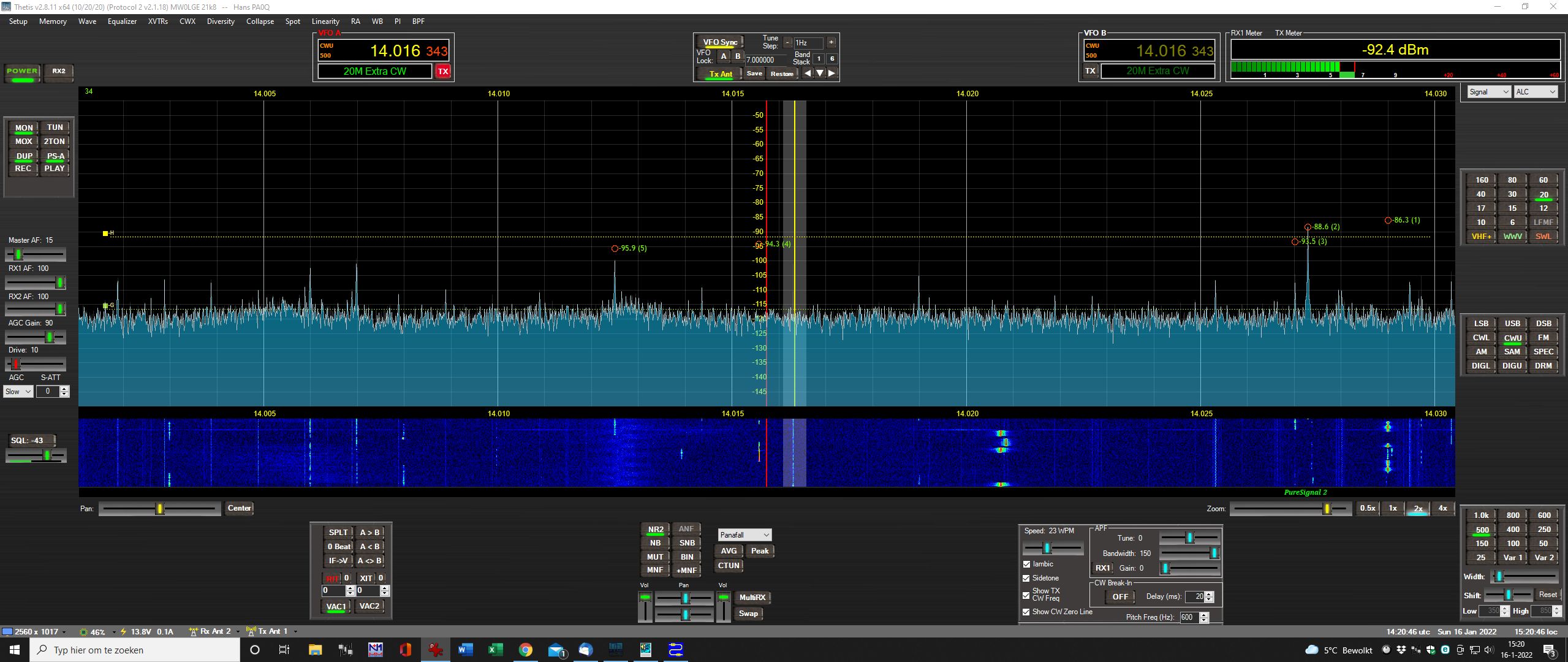This screenshot has width=1568, height=662.
Task: Select the 40 meter band button
Action: point(1481,194)
